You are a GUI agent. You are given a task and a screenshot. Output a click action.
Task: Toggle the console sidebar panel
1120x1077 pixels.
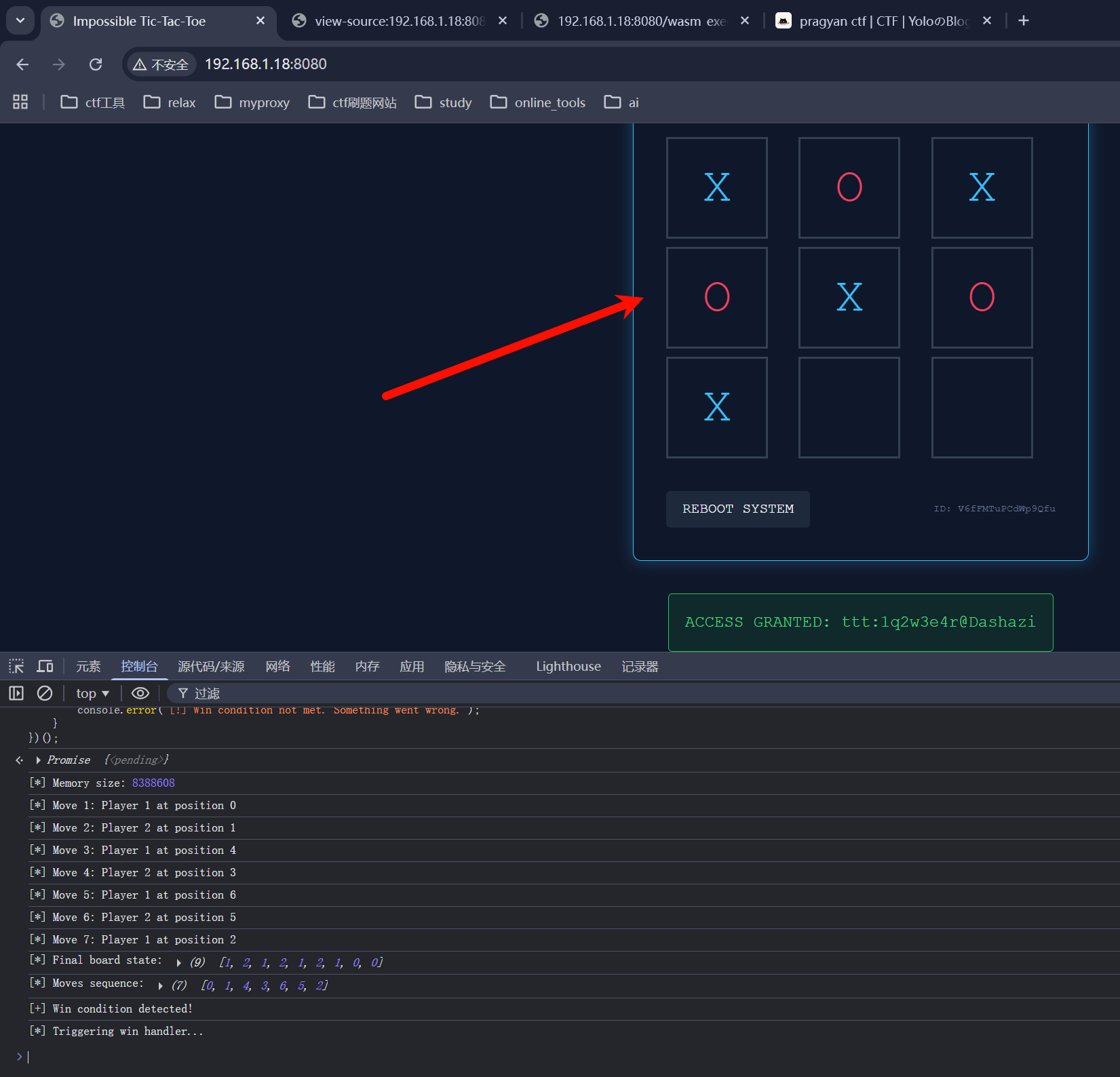16,693
